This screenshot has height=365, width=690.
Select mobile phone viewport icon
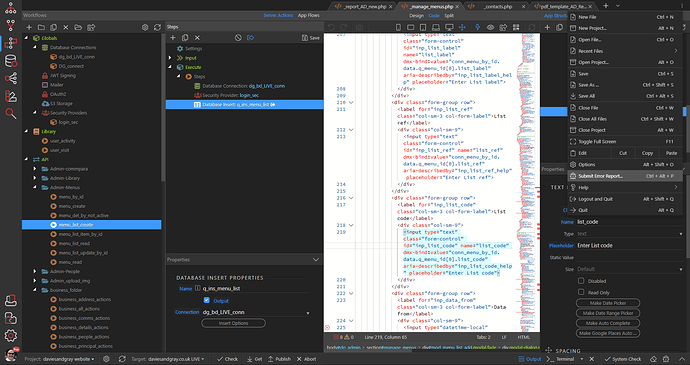point(398,27)
